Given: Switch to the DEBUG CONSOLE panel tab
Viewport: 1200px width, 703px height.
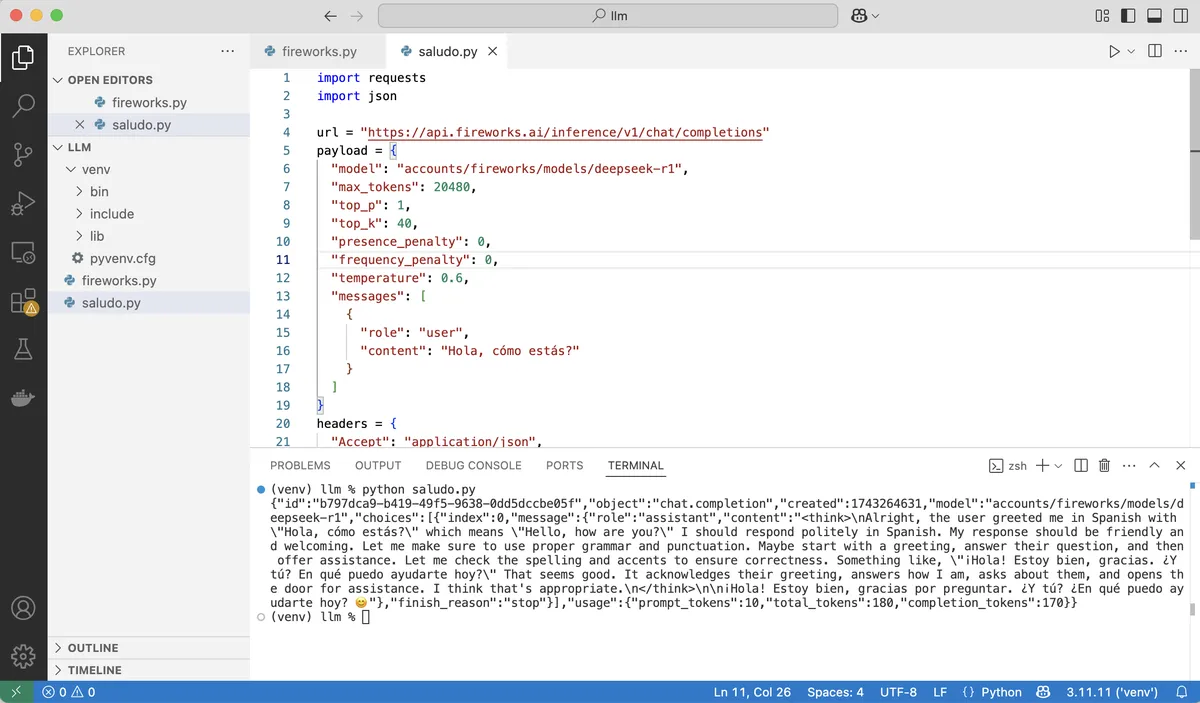Looking at the screenshot, I should [473, 465].
